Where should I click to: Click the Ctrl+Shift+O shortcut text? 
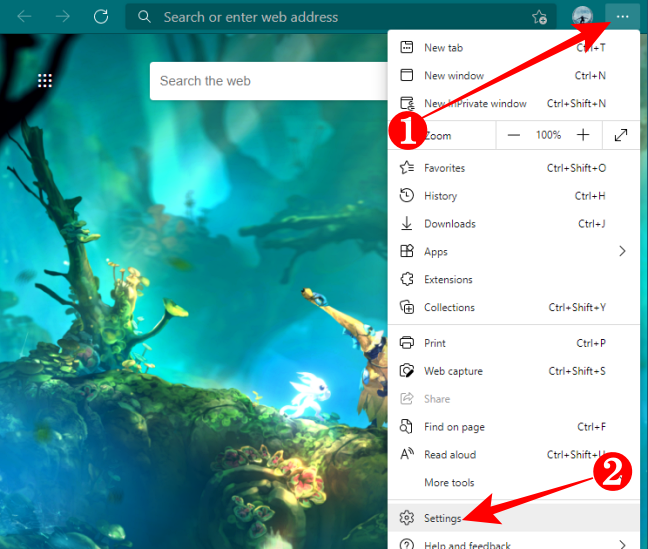click(x=576, y=168)
